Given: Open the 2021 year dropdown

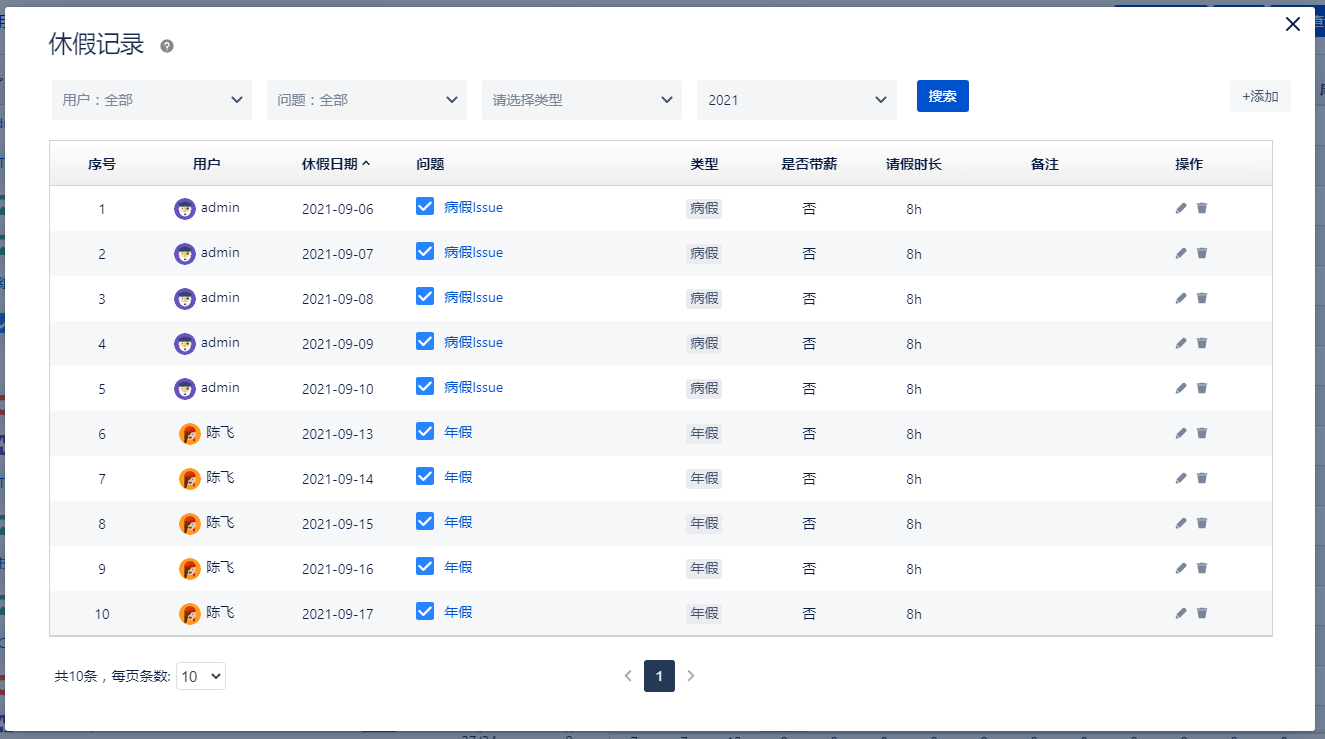Looking at the screenshot, I should pos(796,100).
